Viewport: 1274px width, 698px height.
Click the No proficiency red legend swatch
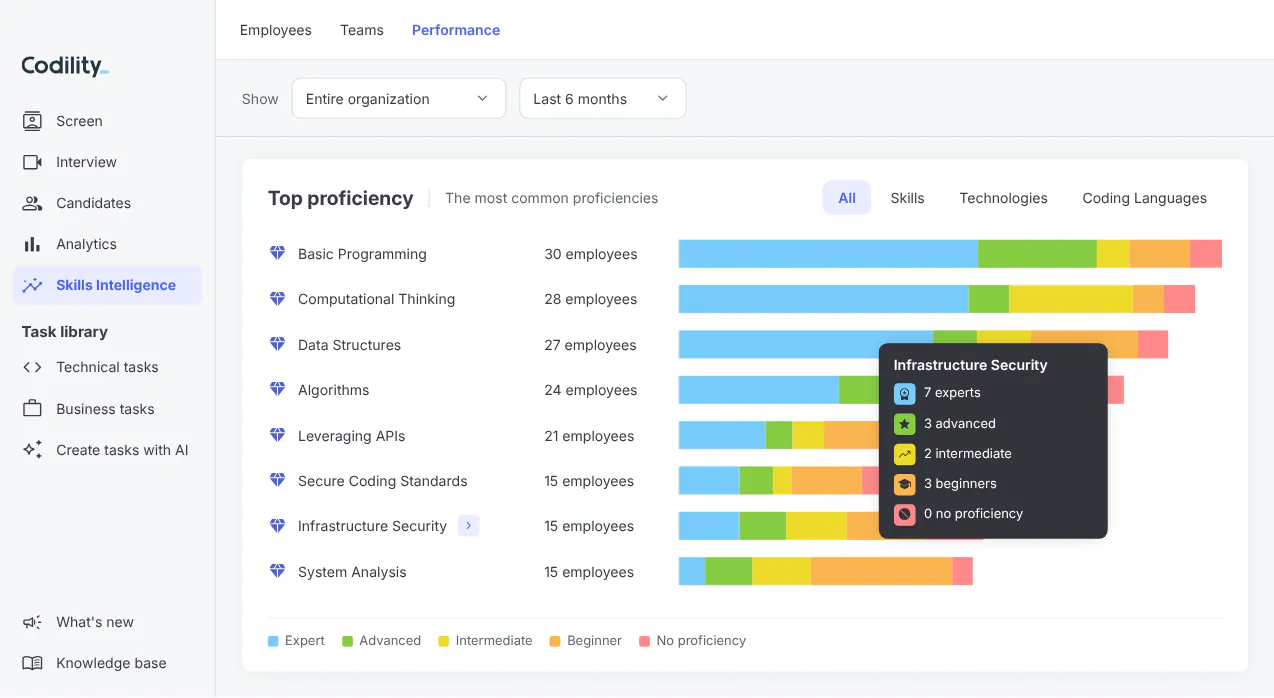644,641
